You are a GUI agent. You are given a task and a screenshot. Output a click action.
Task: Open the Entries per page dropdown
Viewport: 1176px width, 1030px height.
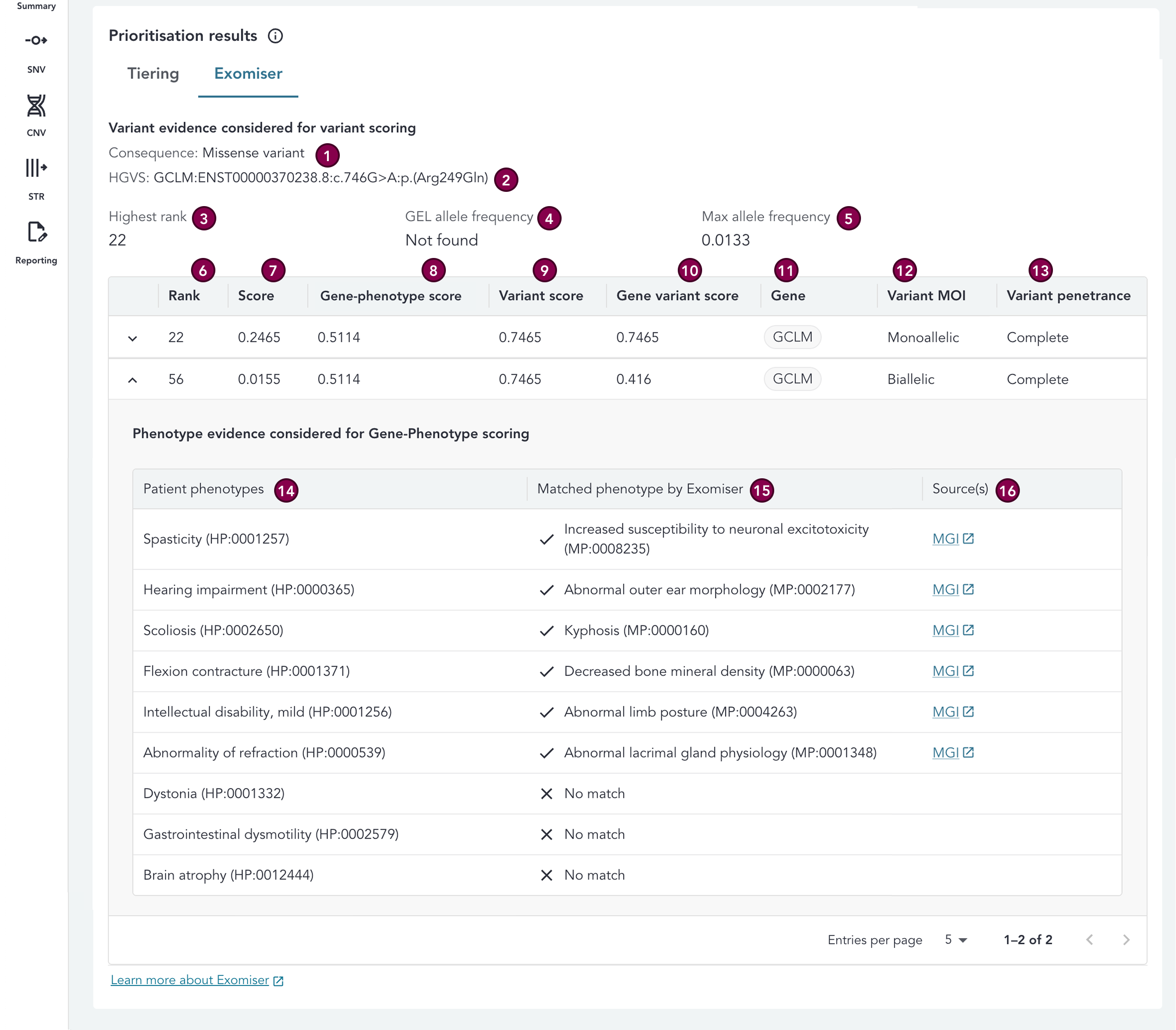tap(955, 940)
